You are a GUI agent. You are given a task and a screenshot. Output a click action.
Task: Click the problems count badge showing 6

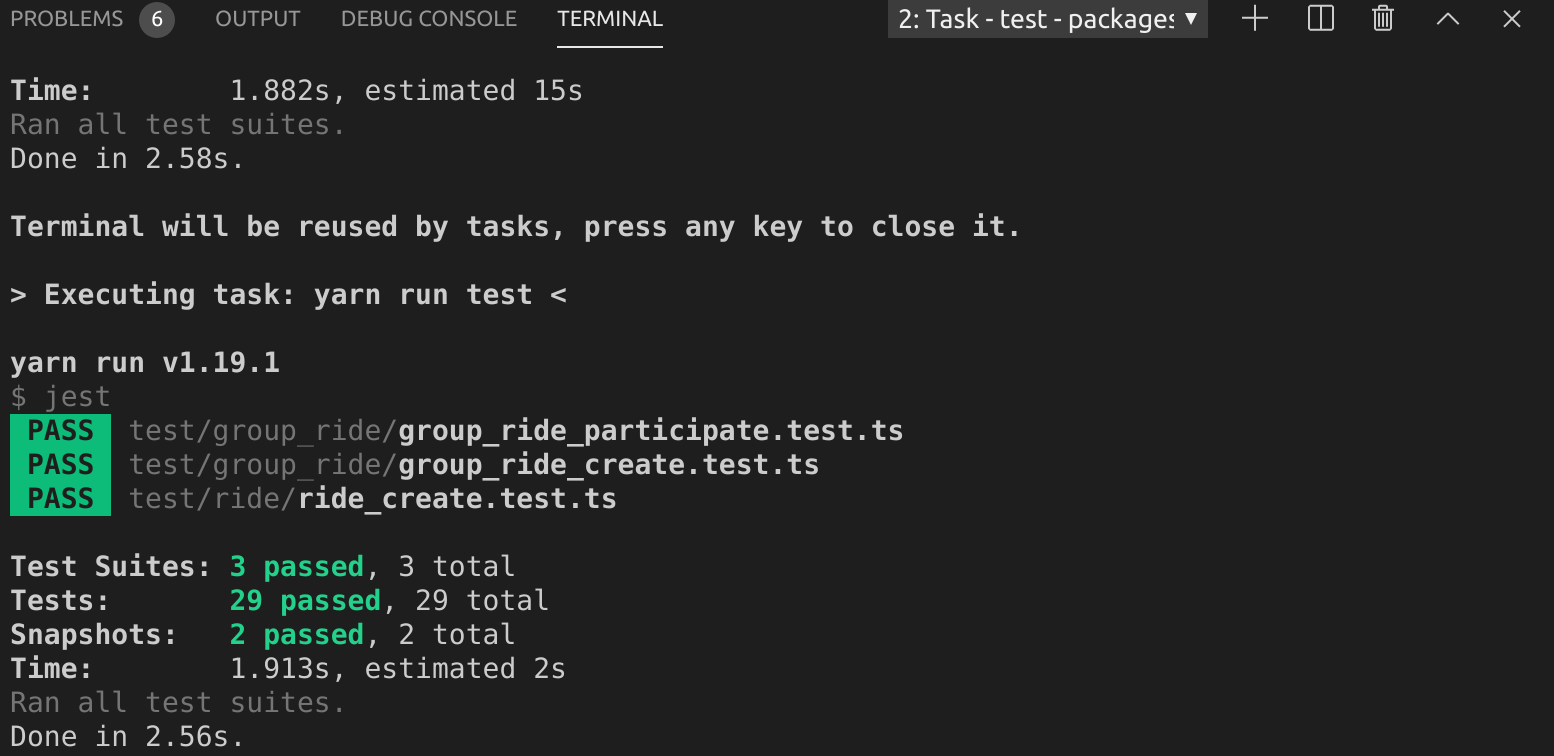[156, 18]
